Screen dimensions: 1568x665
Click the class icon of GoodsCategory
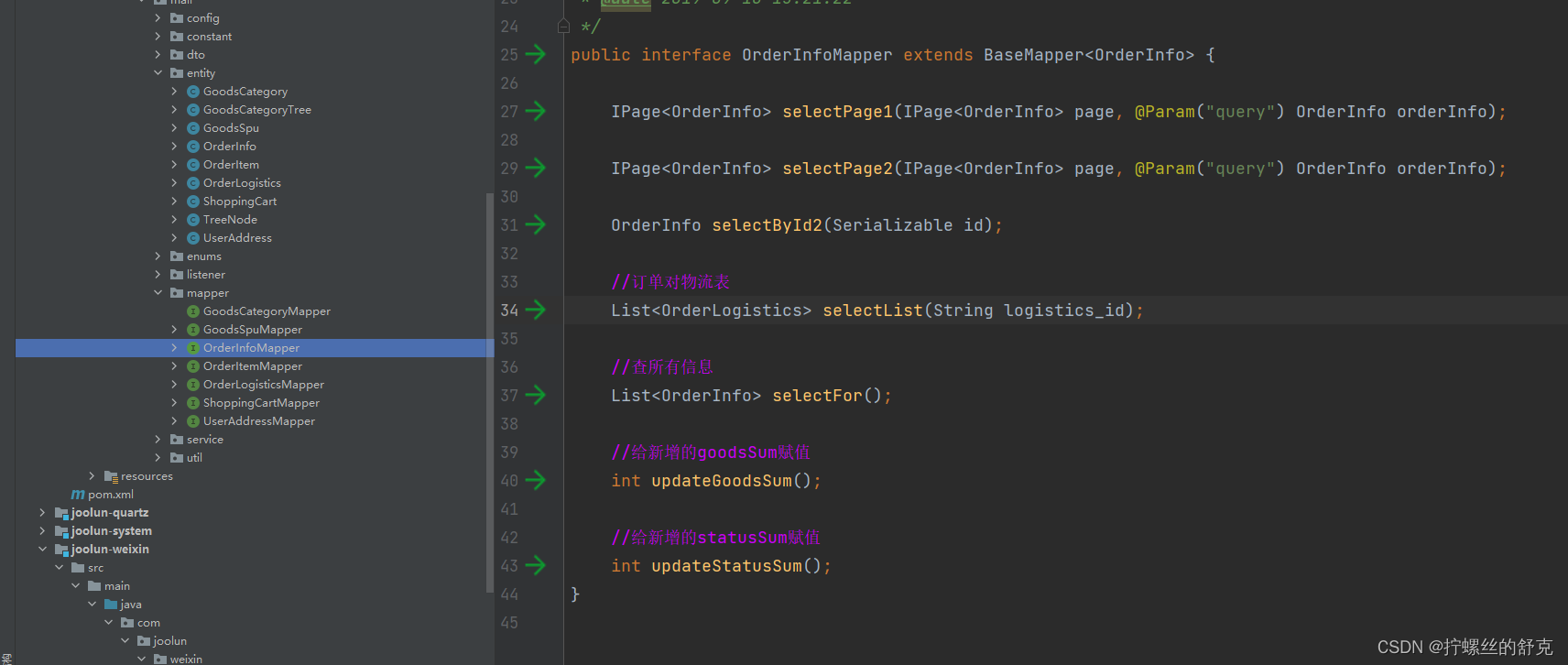pyautogui.click(x=193, y=92)
